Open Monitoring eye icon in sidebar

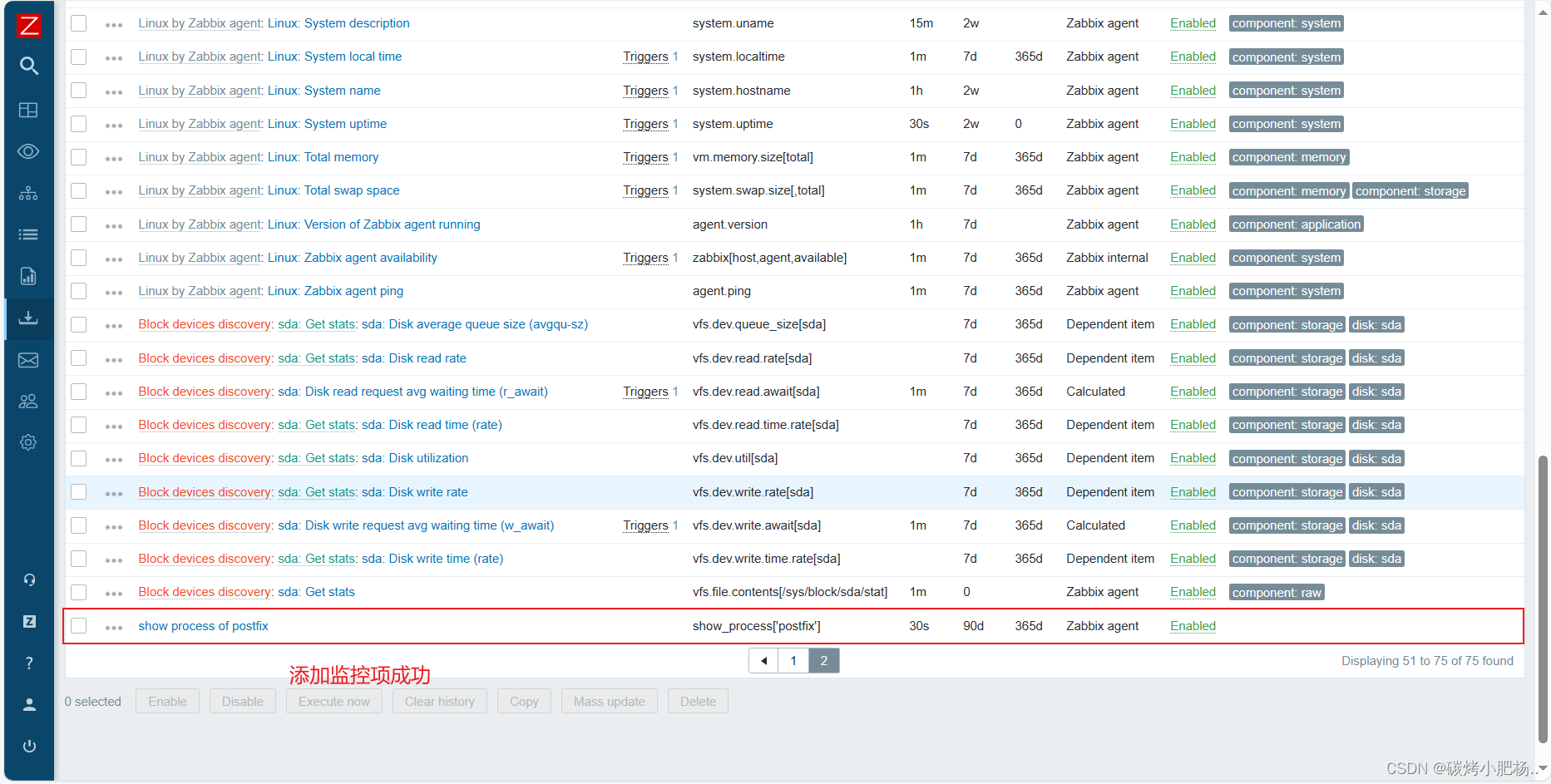(x=29, y=151)
